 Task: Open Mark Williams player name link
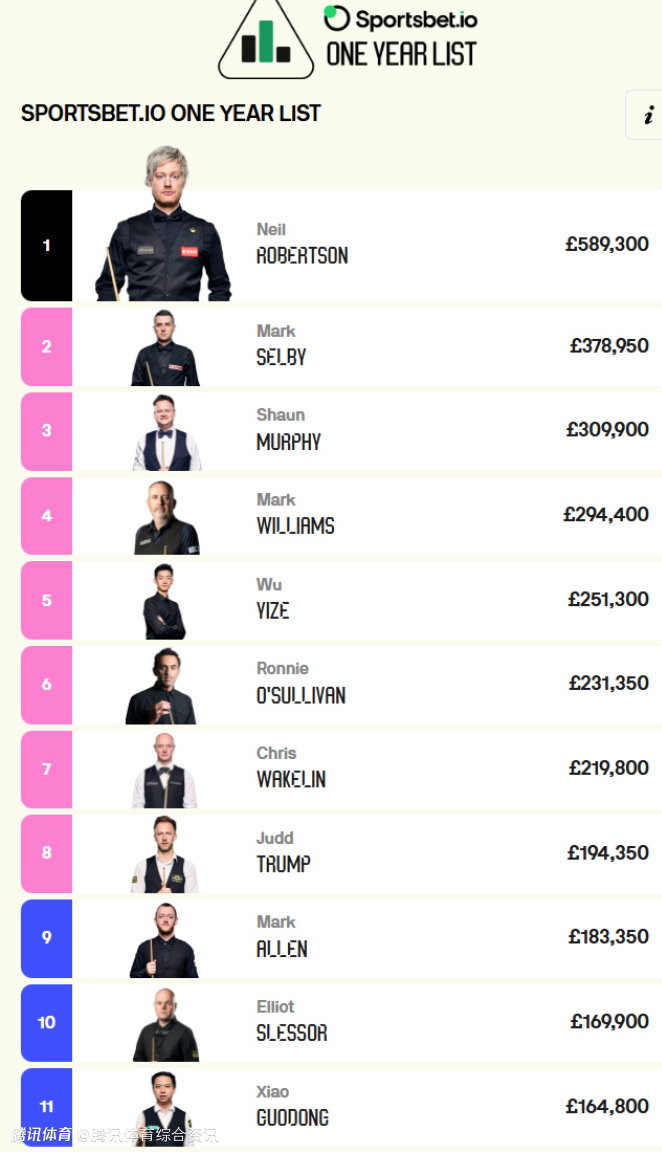tap(295, 514)
